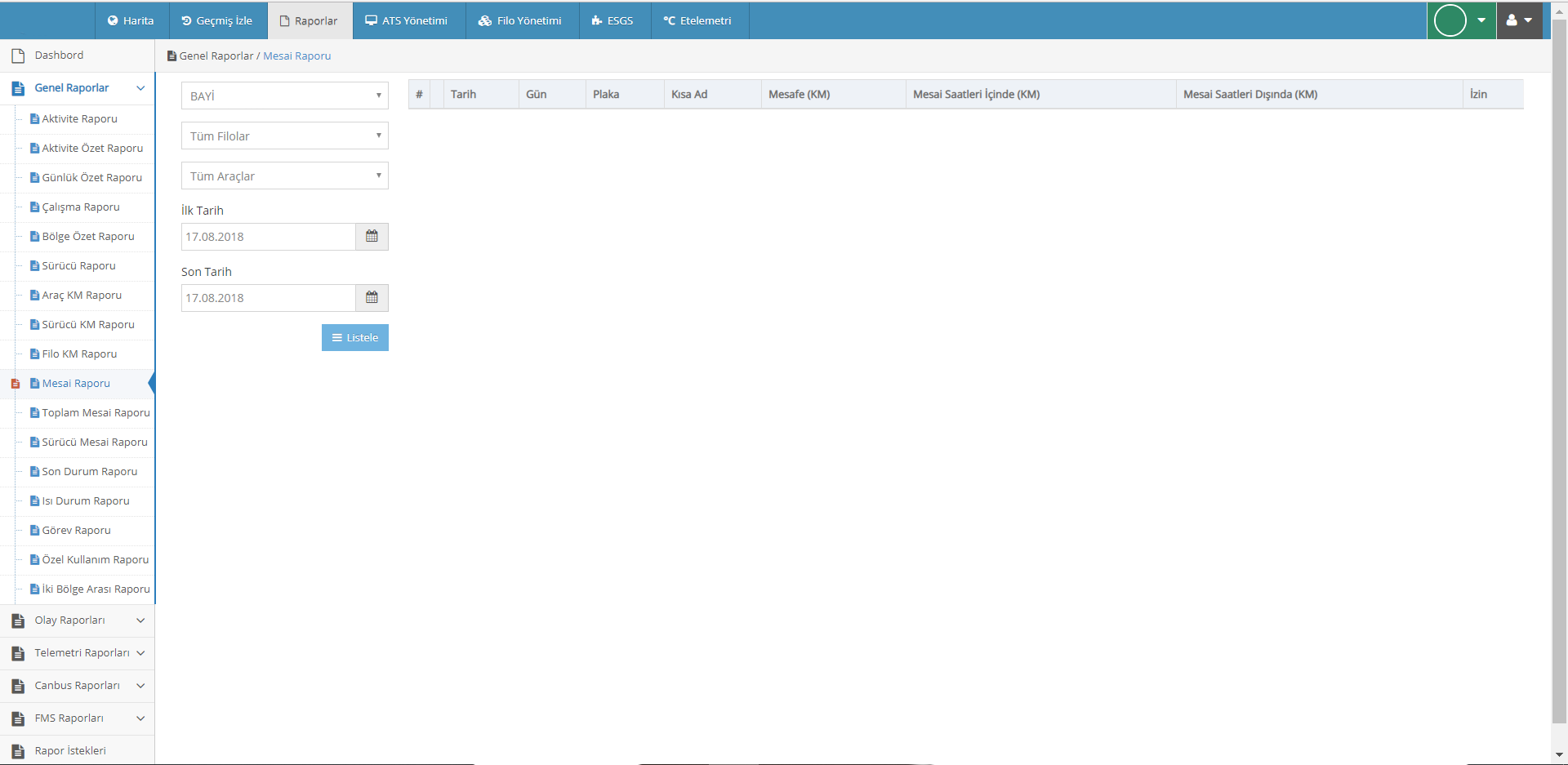Open Son Durum Raporu
This screenshot has width=1568, height=765.
tap(89, 471)
